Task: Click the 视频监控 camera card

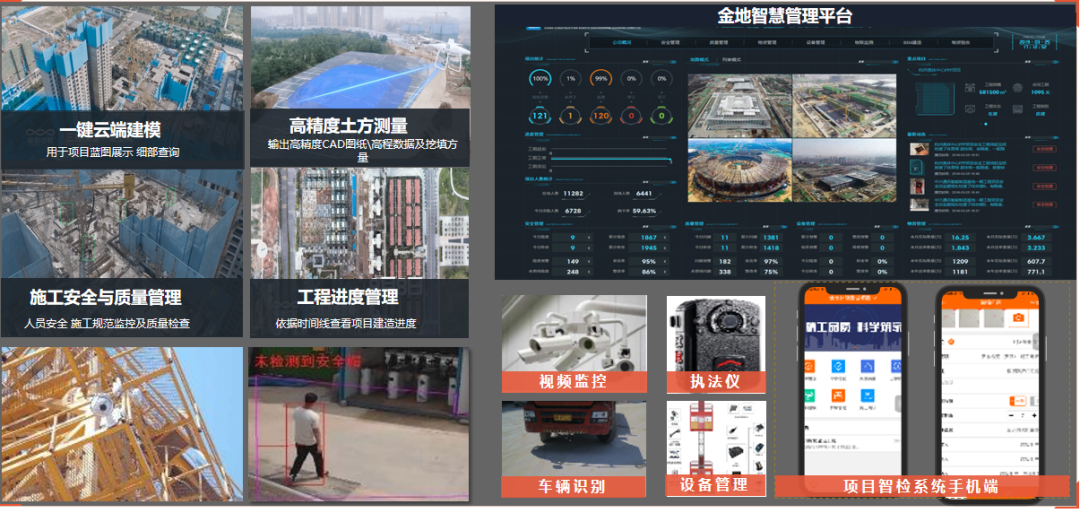Action: tap(574, 344)
